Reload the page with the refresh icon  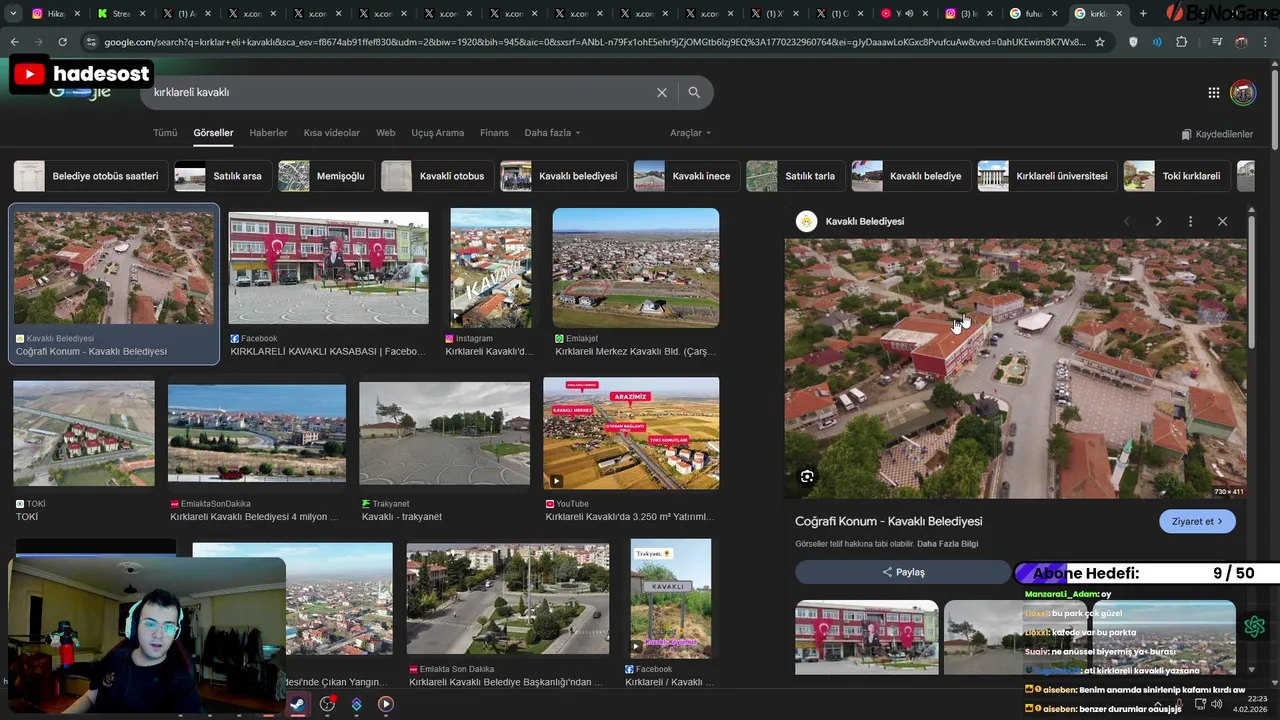pyautogui.click(x=62, y=42)
